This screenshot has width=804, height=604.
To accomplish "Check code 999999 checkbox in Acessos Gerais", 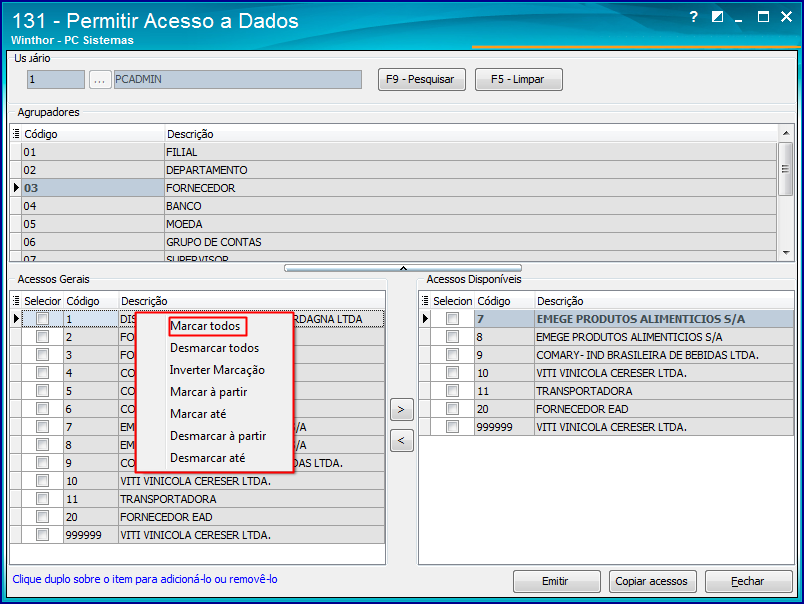I will click(43, 535).
